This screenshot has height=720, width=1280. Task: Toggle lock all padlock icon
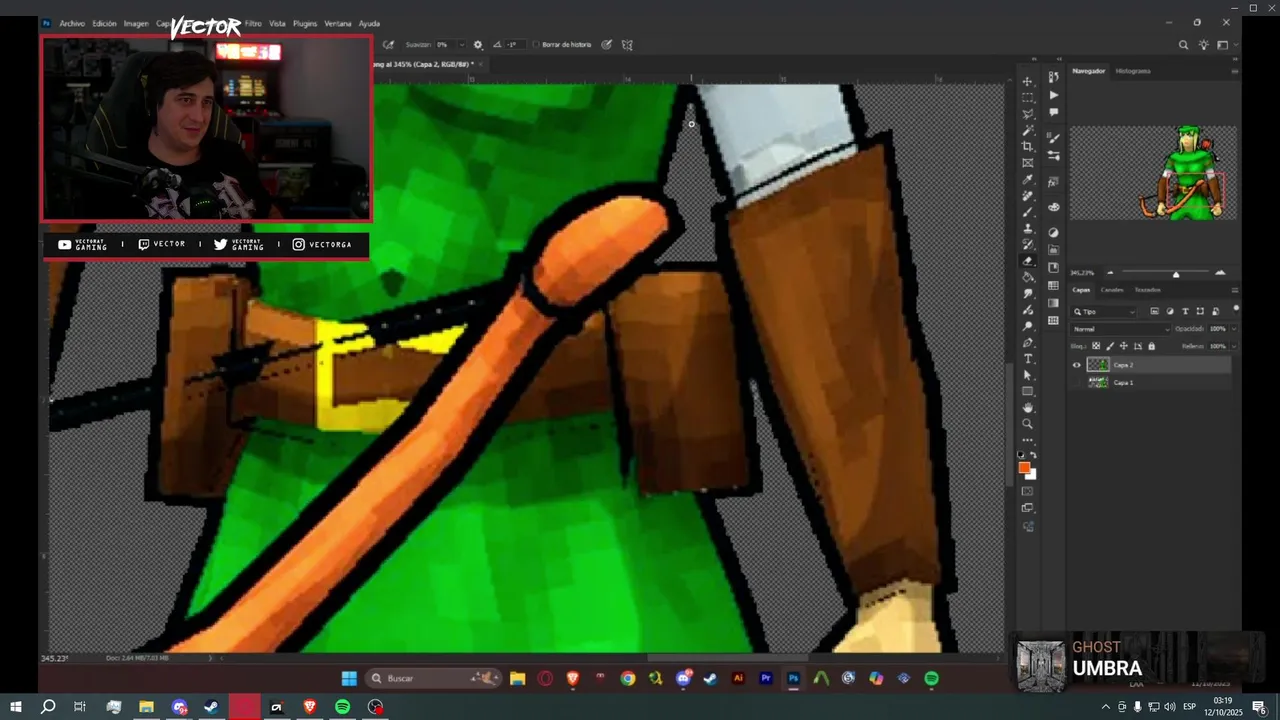(x=1152, y=346)
